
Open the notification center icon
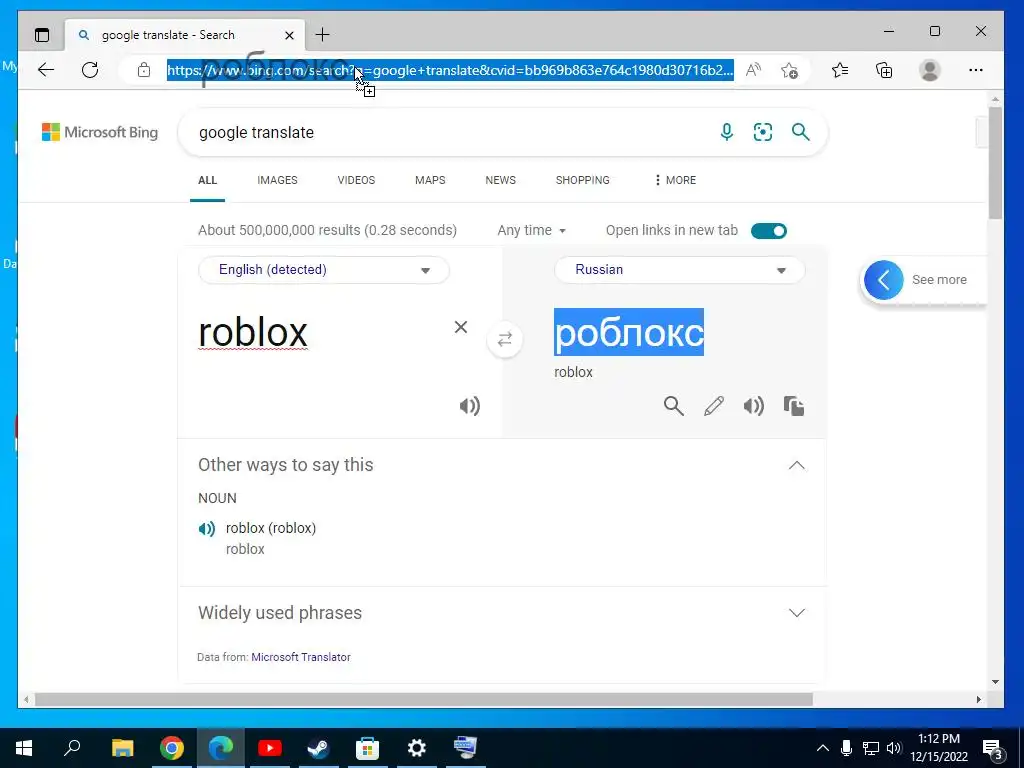pyautogui.click(x=992, y=748)
